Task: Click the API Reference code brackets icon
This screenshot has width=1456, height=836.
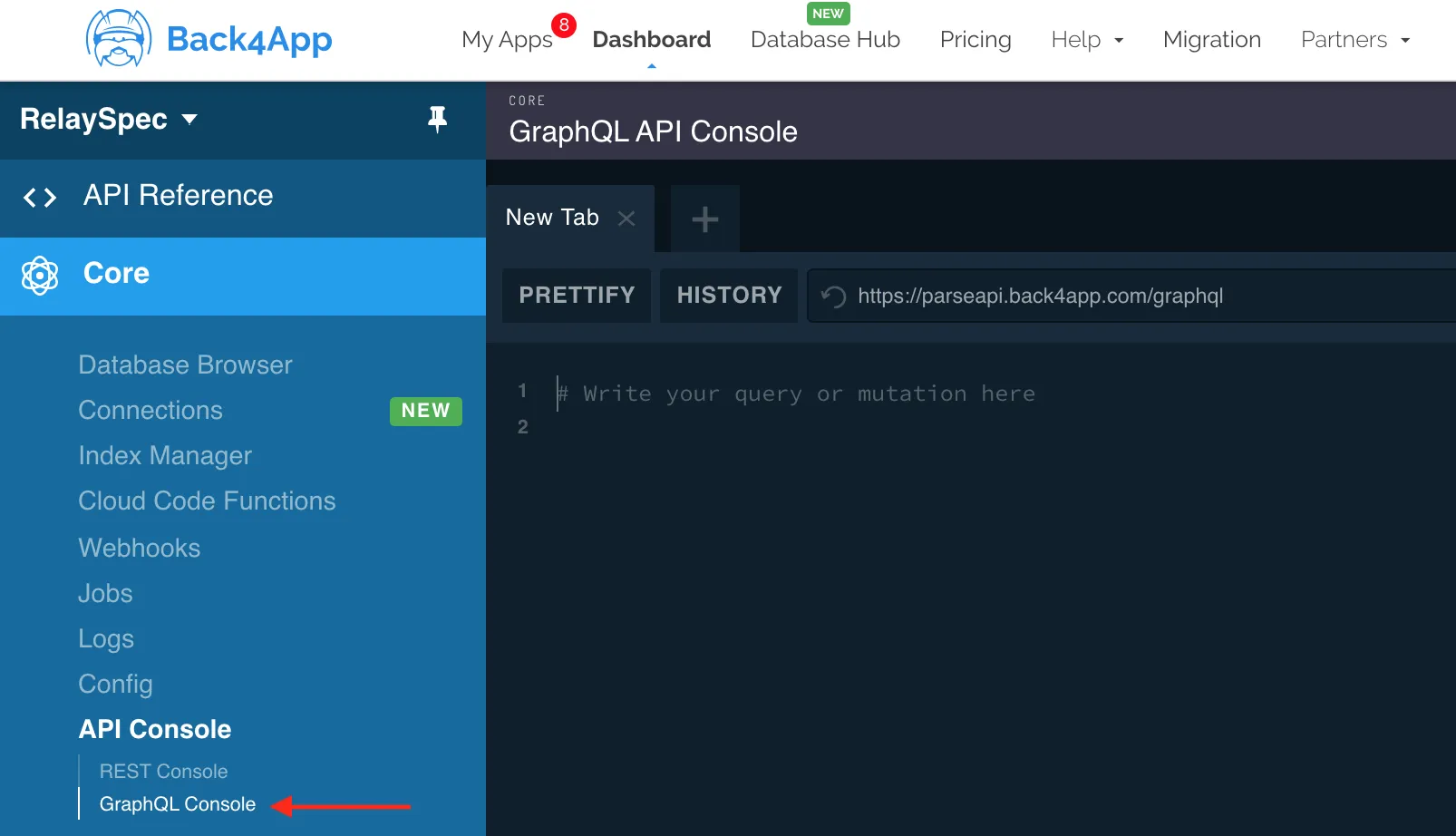Action: click(40, 197)
